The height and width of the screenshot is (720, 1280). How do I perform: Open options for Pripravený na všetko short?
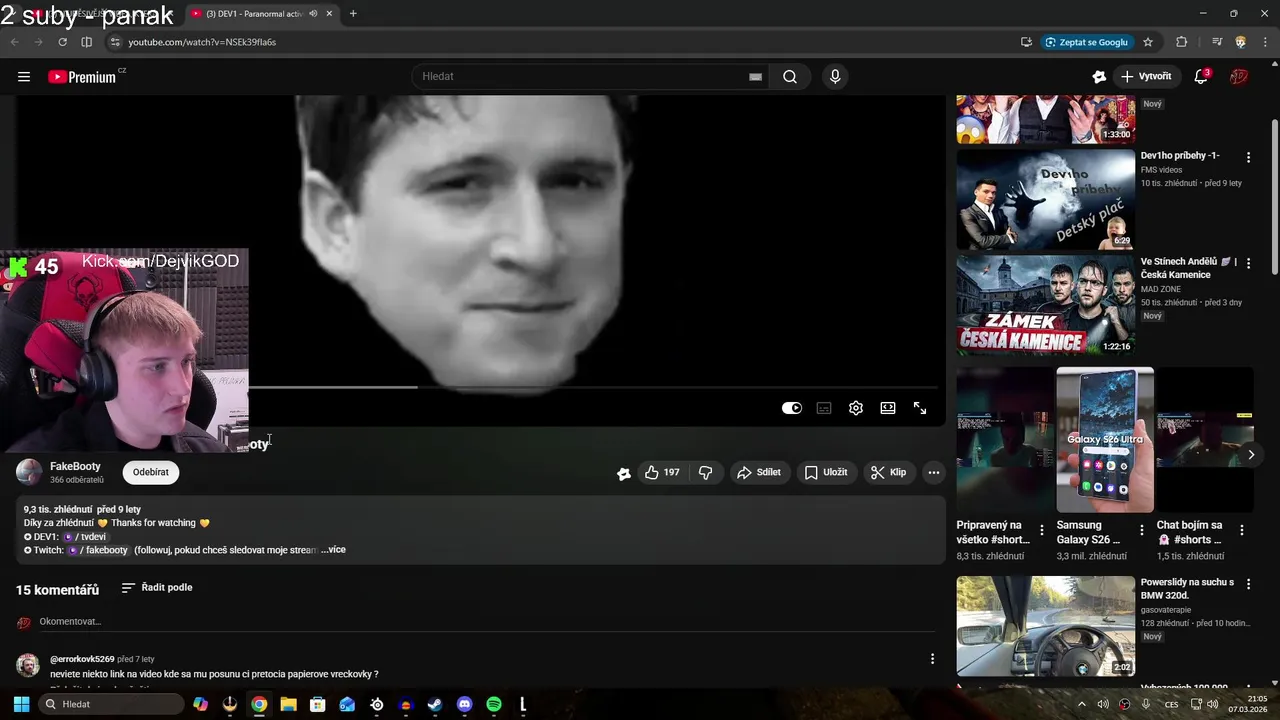coord(1042,530)
